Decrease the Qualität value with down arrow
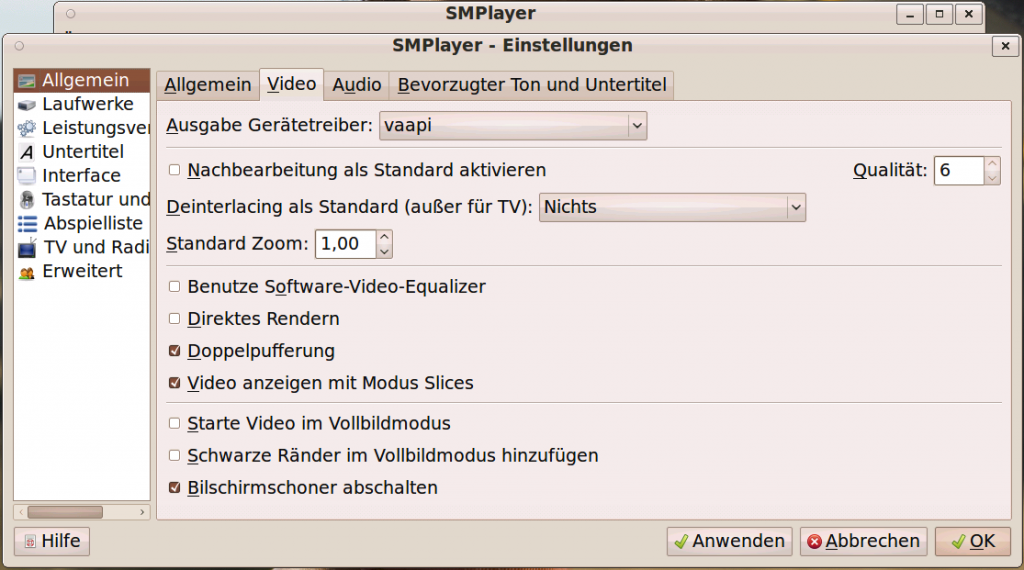This screenshot has width=1024, height=570. (x=992, y=178)
